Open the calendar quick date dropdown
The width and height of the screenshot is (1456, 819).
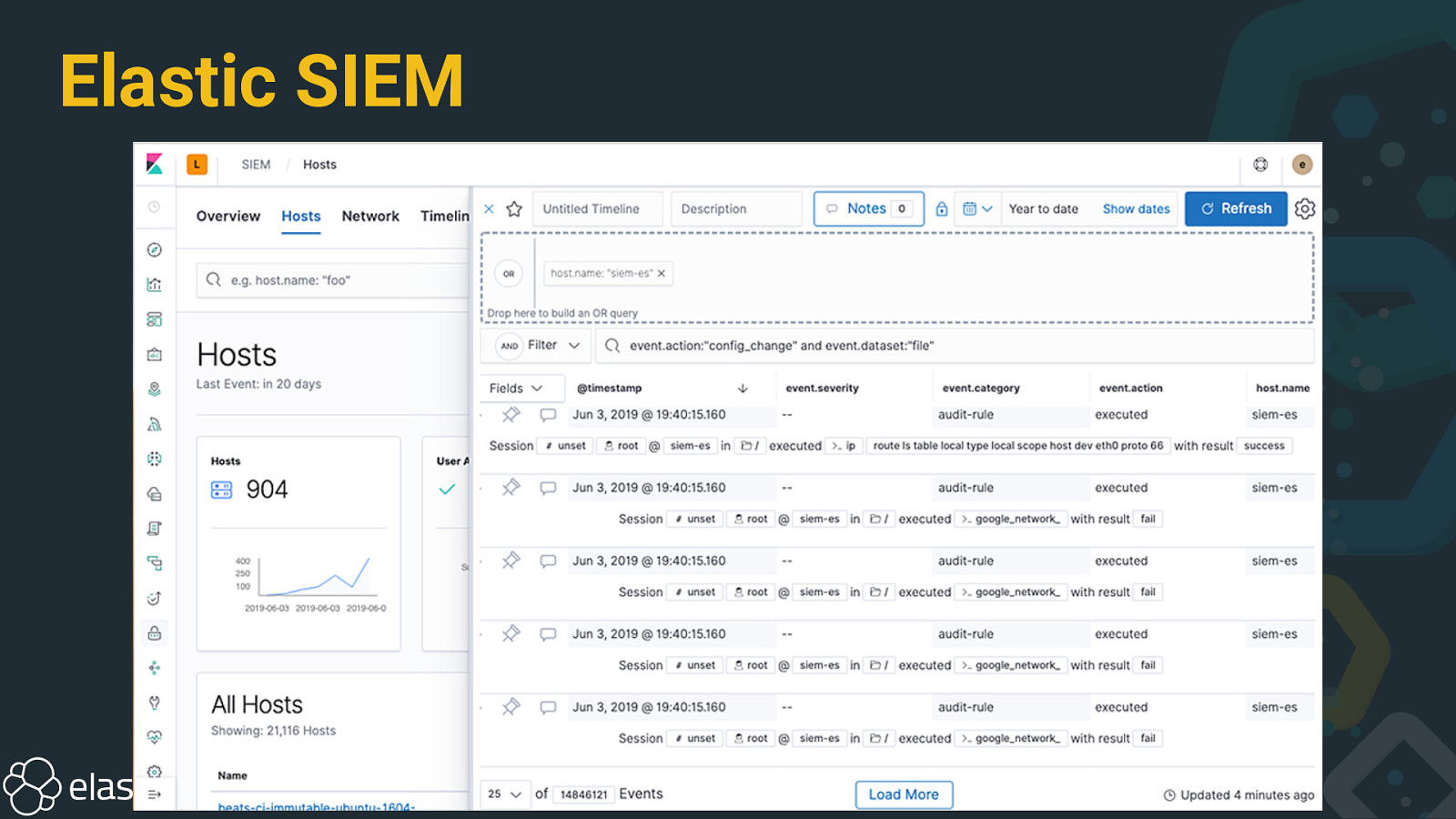(977, 208)
